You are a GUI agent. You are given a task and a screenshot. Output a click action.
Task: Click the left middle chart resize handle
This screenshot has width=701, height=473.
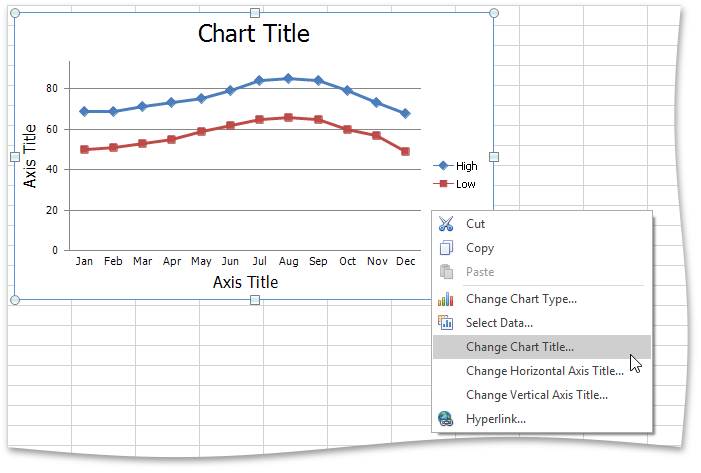14,157
